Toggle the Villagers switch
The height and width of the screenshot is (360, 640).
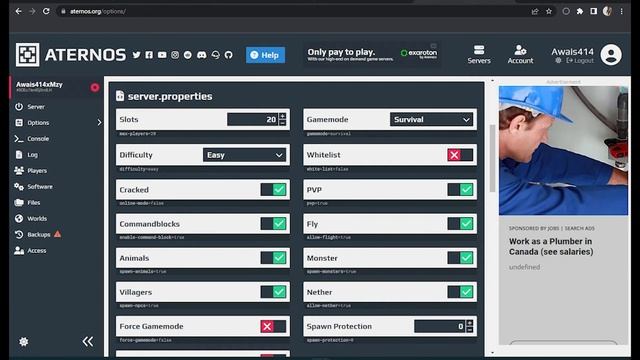click(x=273, y=292)
